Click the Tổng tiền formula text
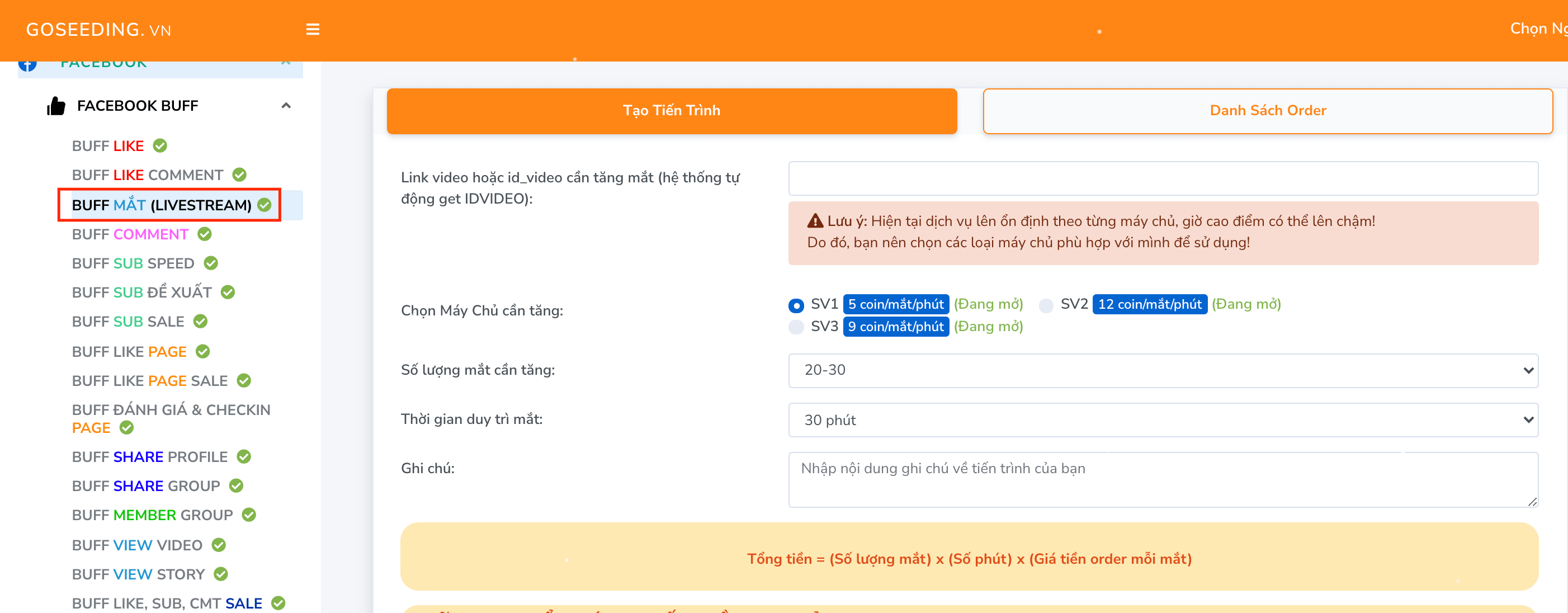This screenshot has width=1568, height=613. pos(969,558)
